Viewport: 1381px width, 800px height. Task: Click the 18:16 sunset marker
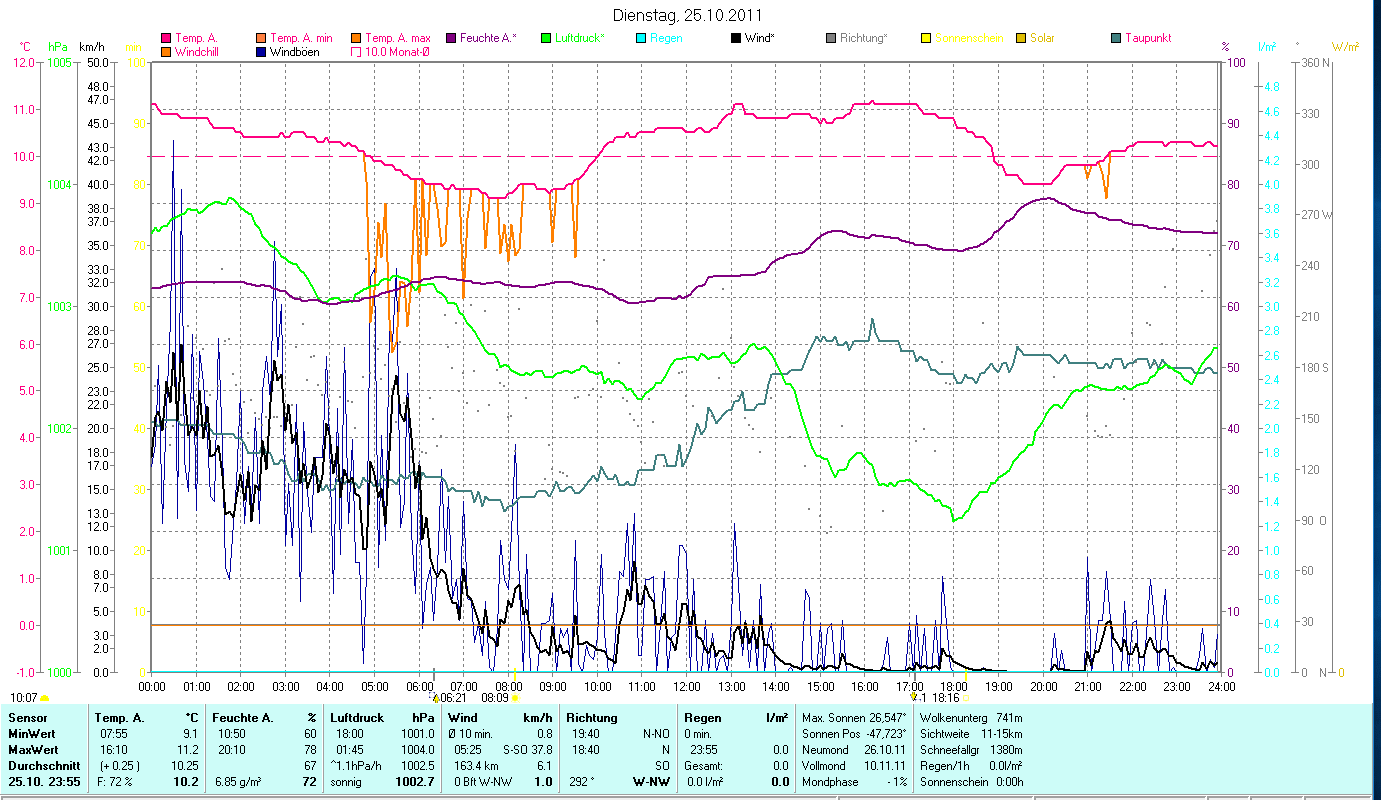tap(966, 698)
